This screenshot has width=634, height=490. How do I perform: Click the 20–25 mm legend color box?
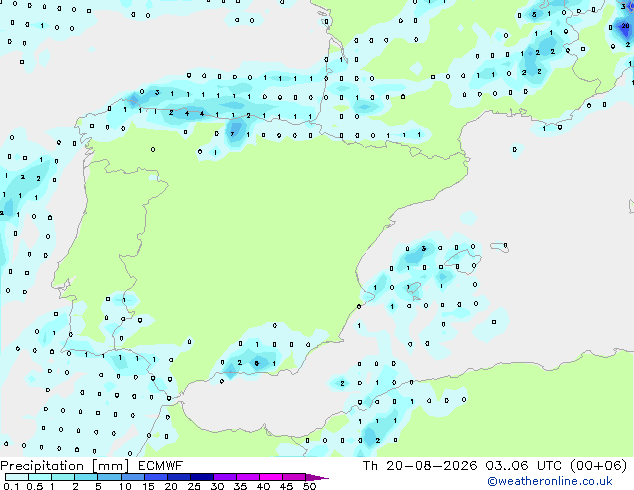coord(179,477)
